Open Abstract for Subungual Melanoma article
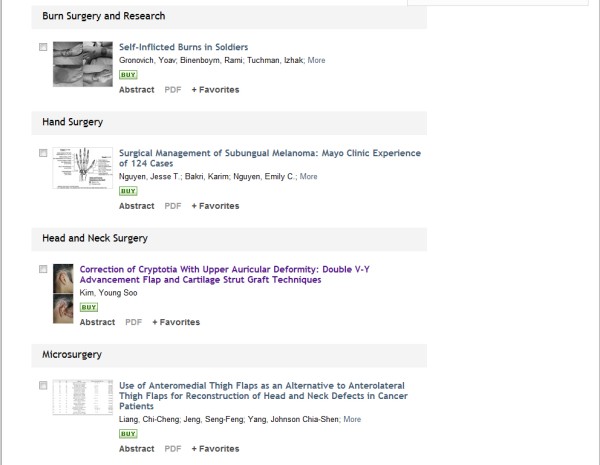This screenshot has width=600, height=465. click(136, 206)
